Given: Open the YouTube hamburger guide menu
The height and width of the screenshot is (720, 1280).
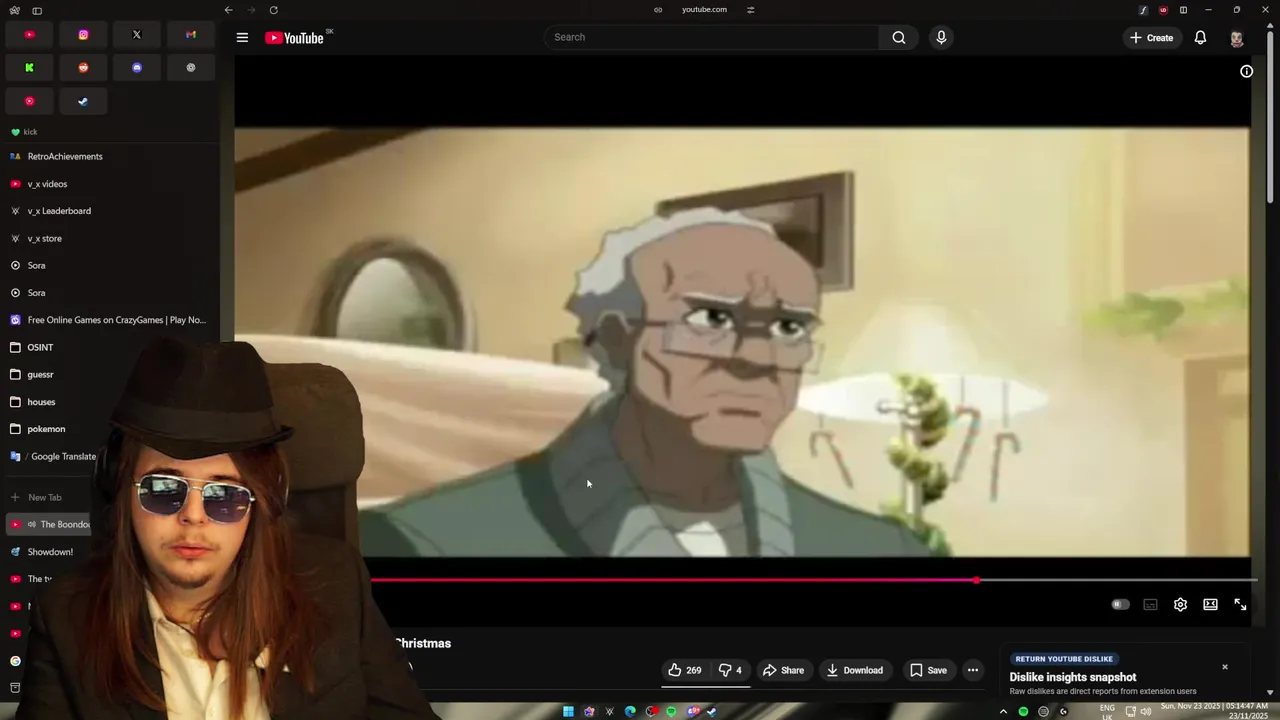Looking at the screenshot, I should (242, 37).
